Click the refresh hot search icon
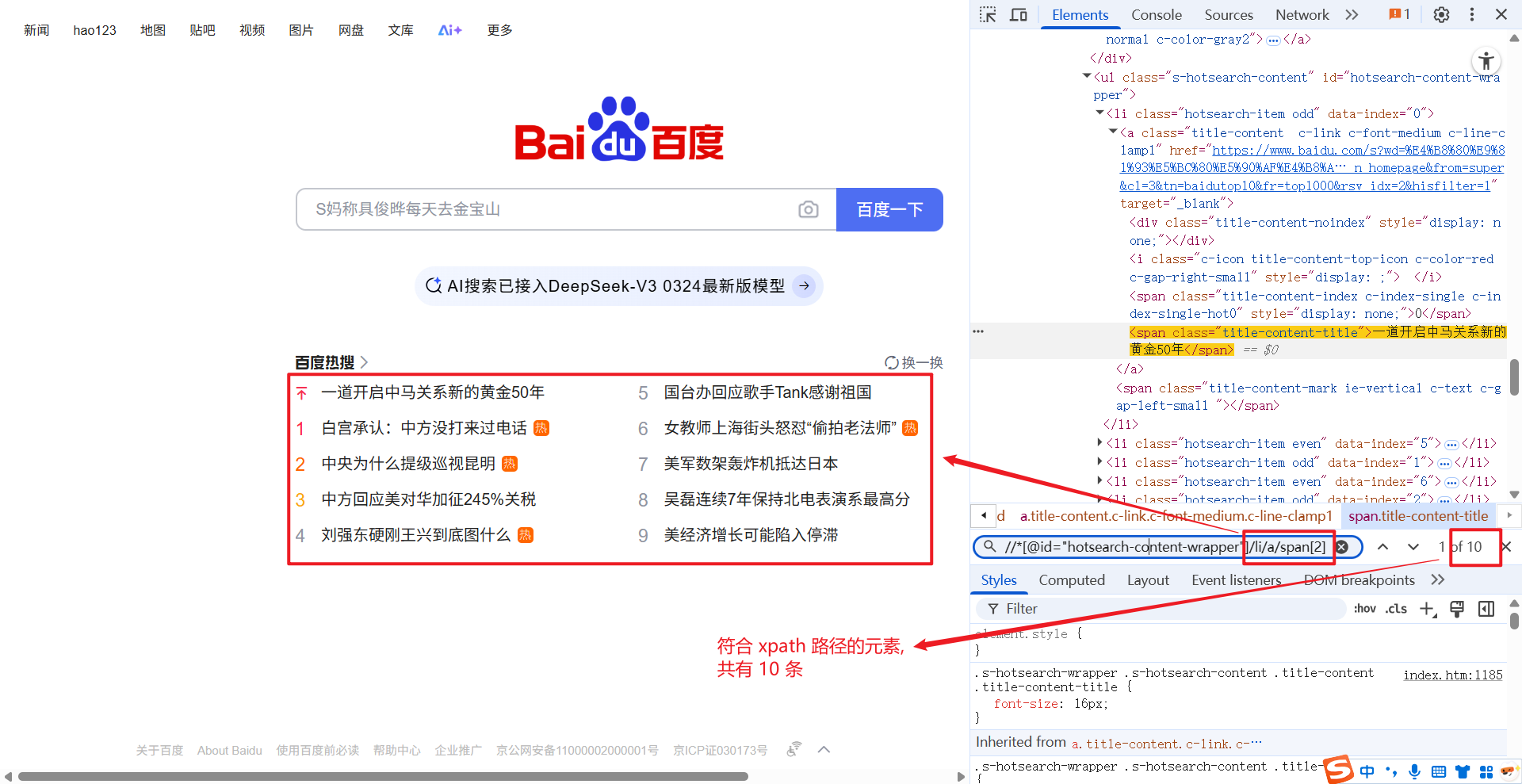This screenshot has height=784, width=1522. pyautogui.click(x=892, y=363)
